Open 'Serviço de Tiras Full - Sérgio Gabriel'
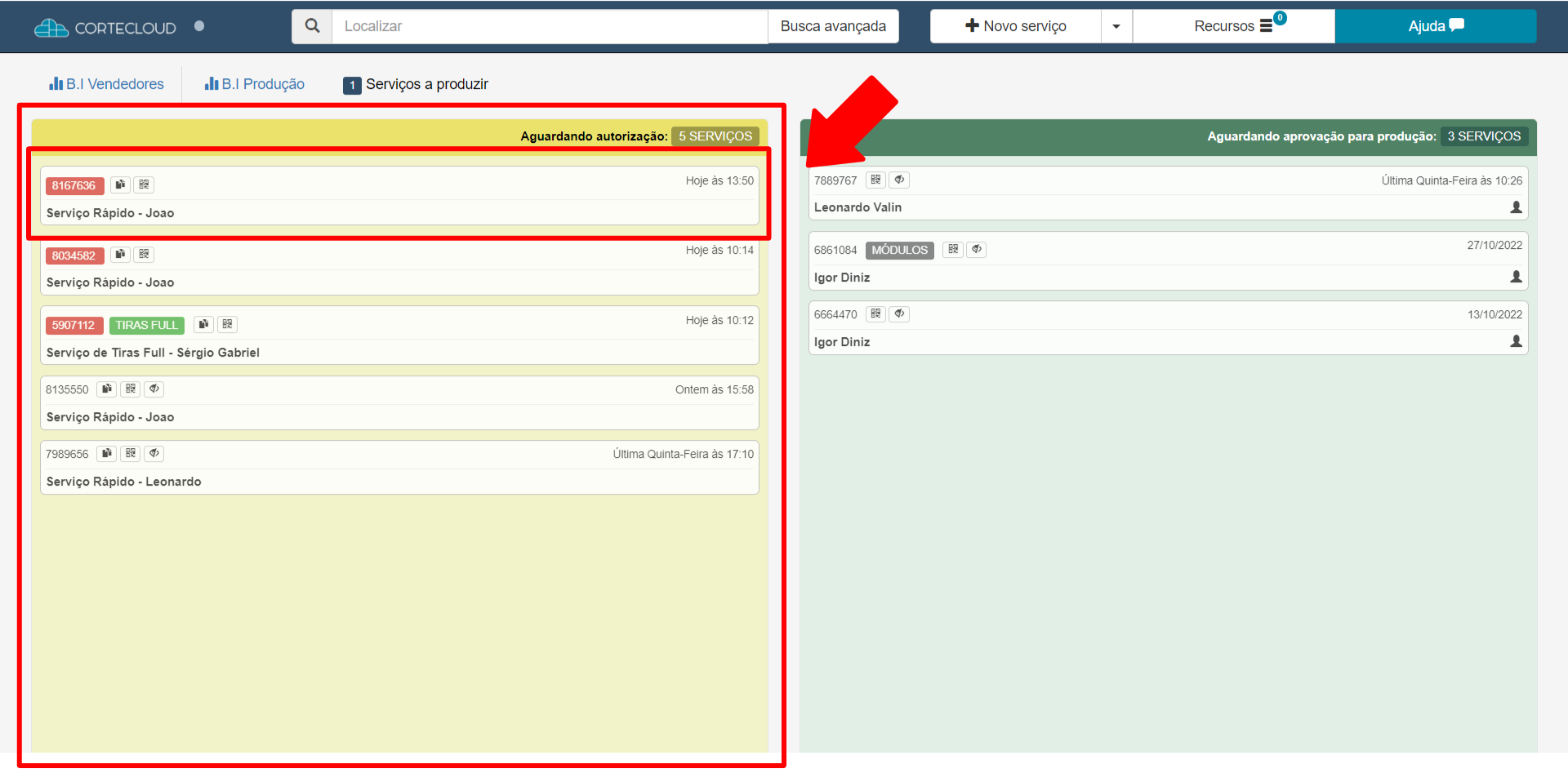This screenshot has width=1568, height=782. (153, 353)
